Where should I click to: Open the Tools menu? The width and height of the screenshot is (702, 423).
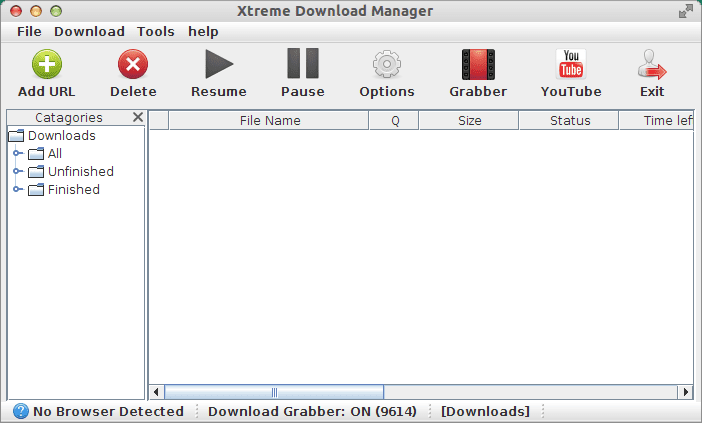155,31
